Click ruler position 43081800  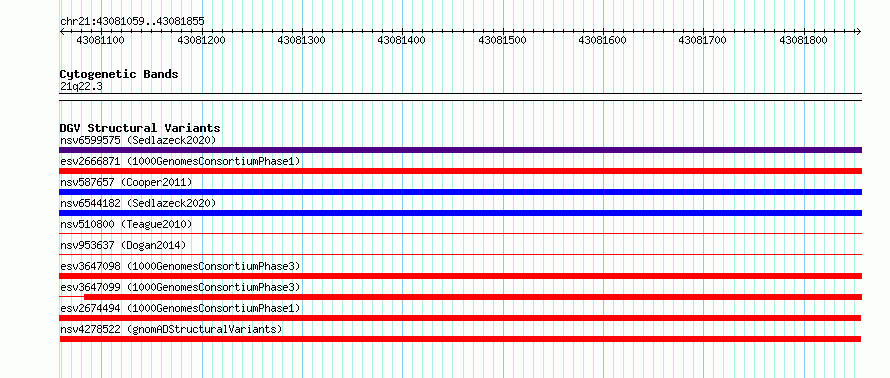pyautogui.click(x=803, y=40)
